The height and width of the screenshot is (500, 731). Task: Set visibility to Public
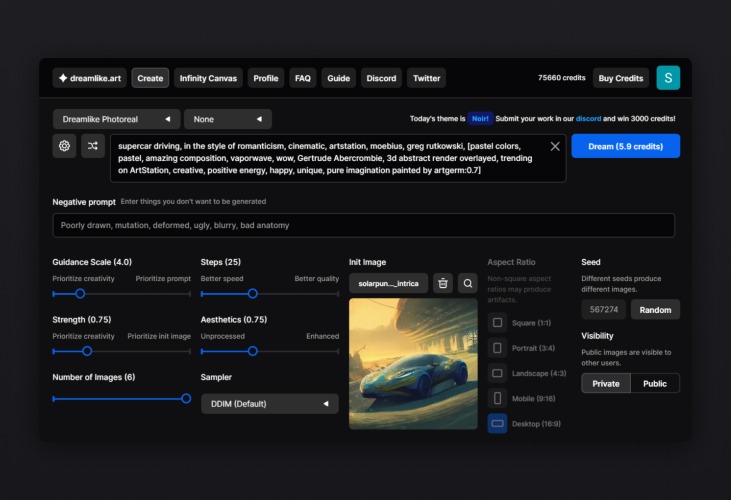point(655,383)
